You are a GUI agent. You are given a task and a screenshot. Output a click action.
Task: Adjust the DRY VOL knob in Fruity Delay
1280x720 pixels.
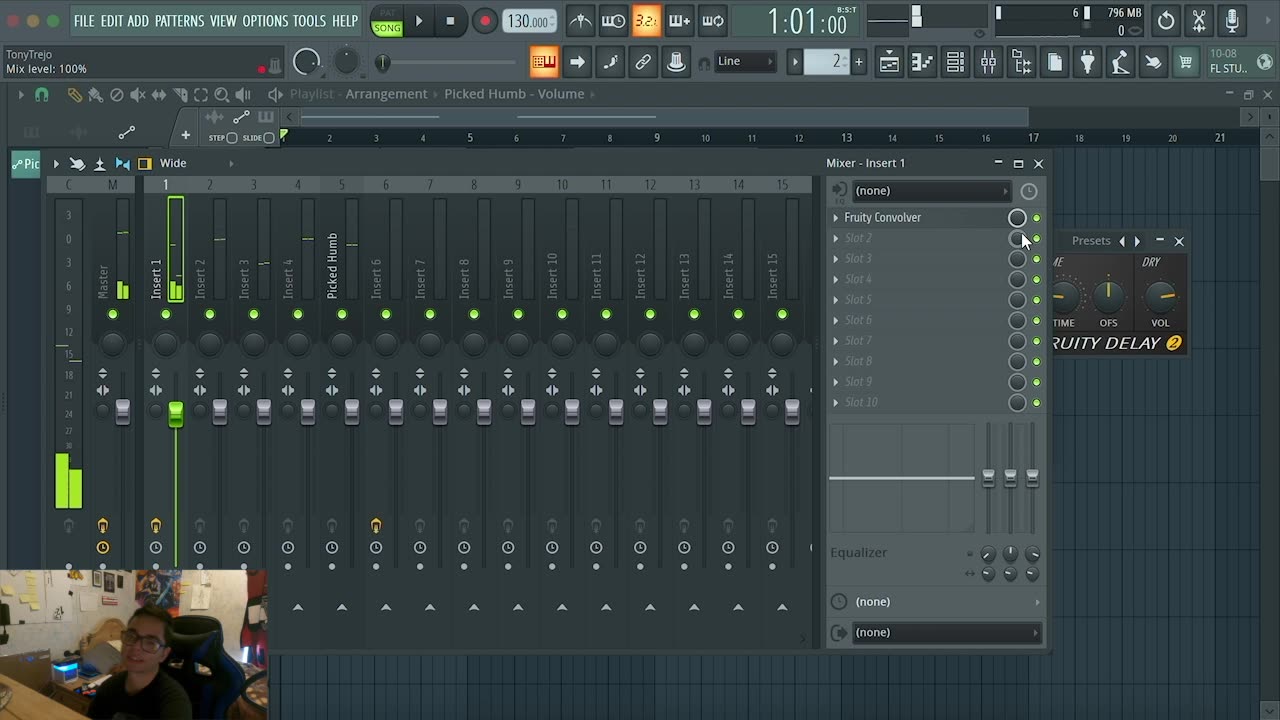1160,296
